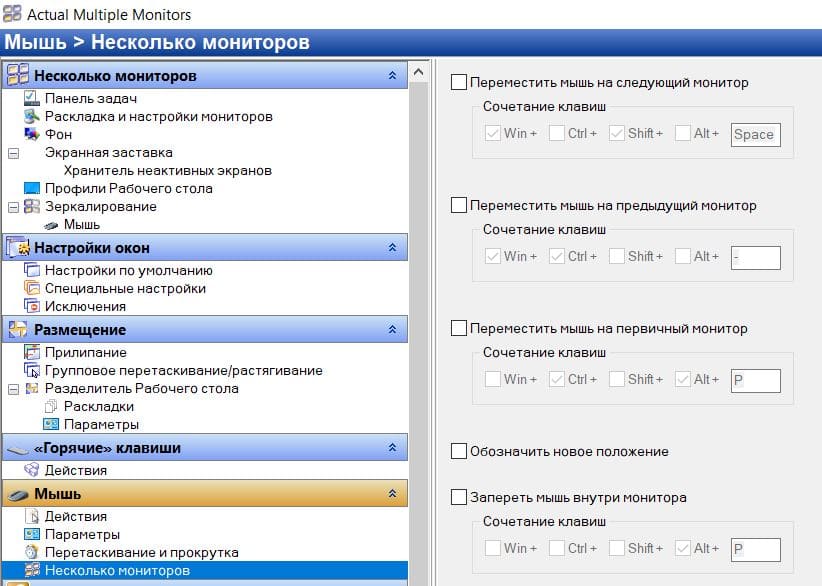The width and height of the screenshot is (822, 586).
Task: Click the Размещение section header icon
Action: pos(18,329)
